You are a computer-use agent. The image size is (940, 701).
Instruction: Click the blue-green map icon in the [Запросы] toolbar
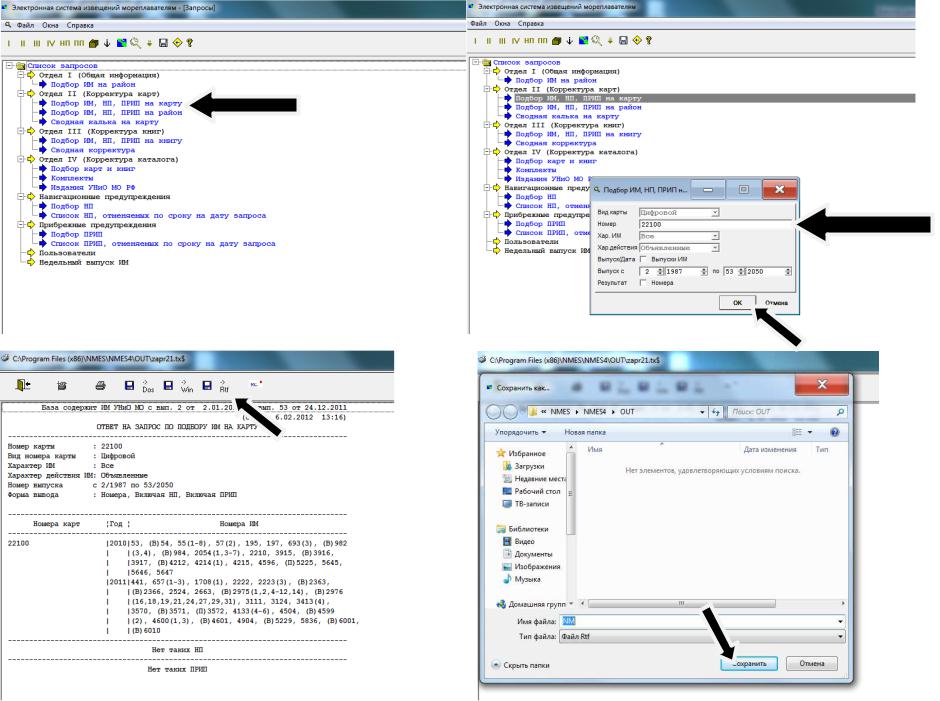tap(122, 43)
